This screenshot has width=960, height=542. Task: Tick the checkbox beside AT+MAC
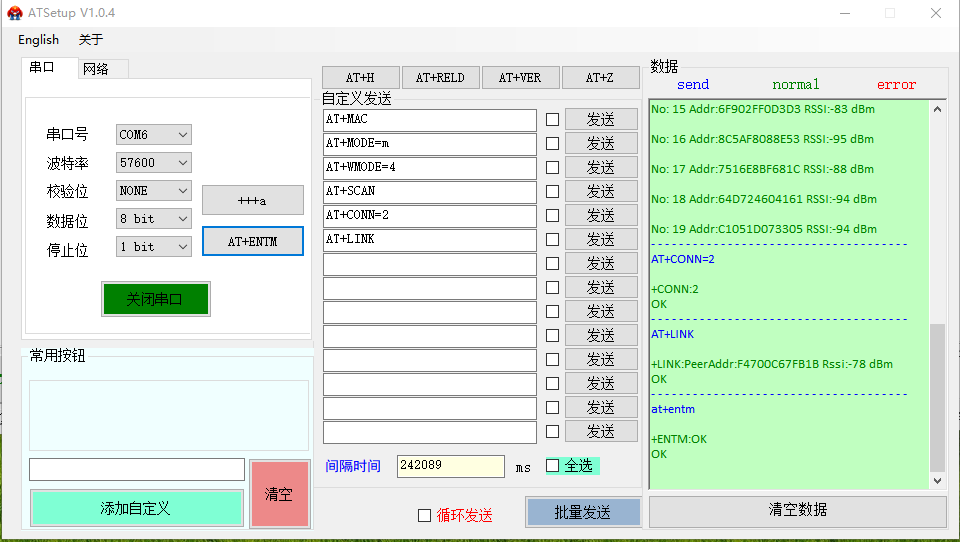(x=552, y=120)
